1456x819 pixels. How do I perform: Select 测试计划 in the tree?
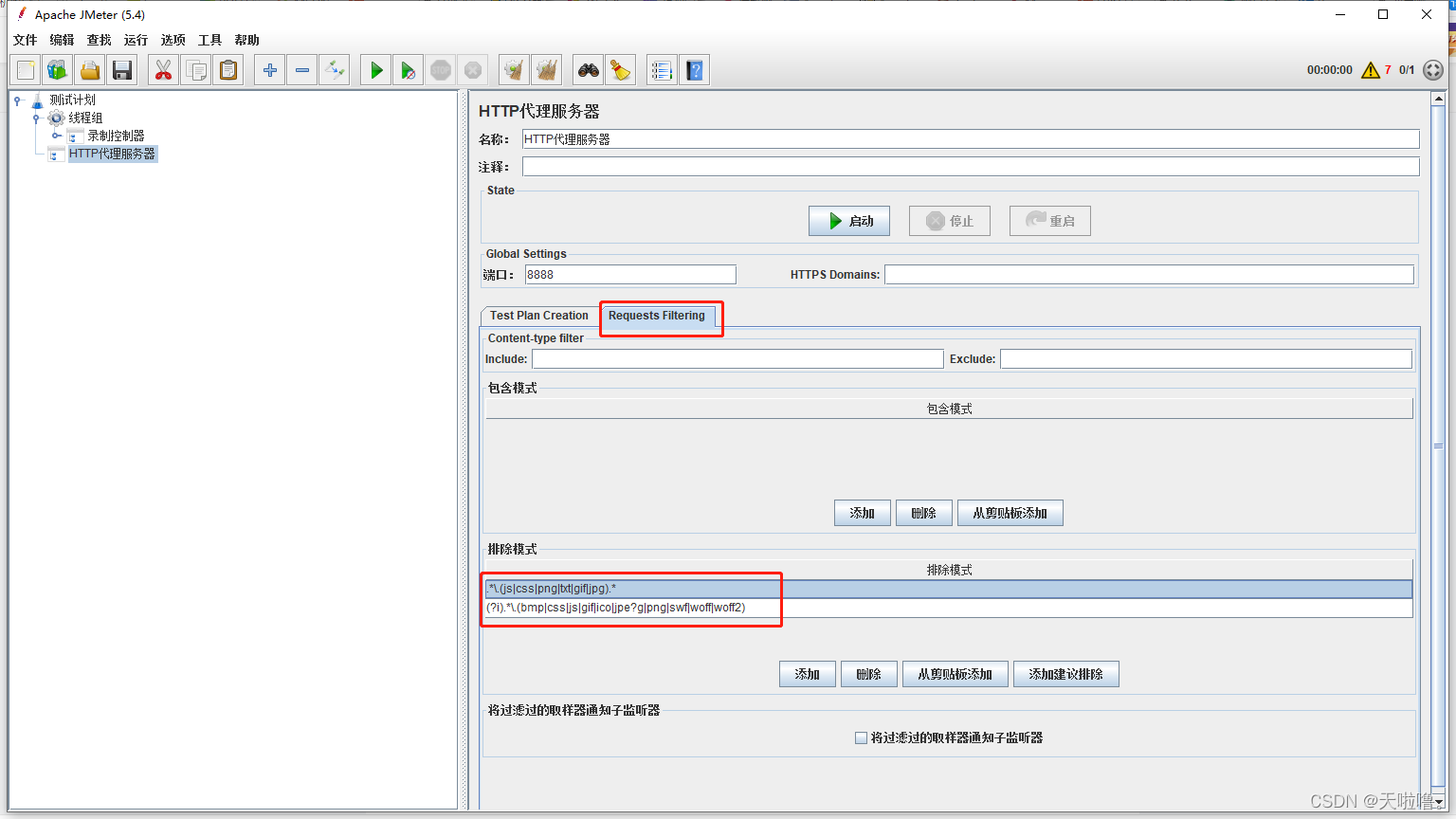pyautogui.click(x=73, y=100)
